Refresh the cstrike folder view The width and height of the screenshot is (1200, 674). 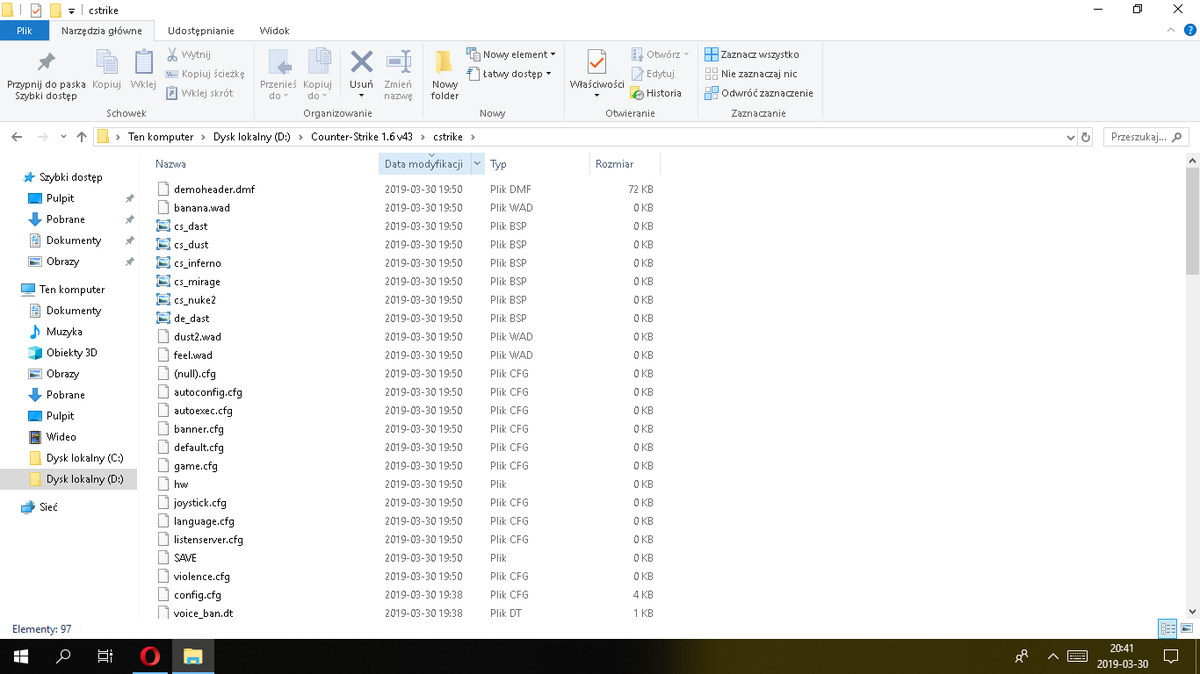(x=1088, y=137)
